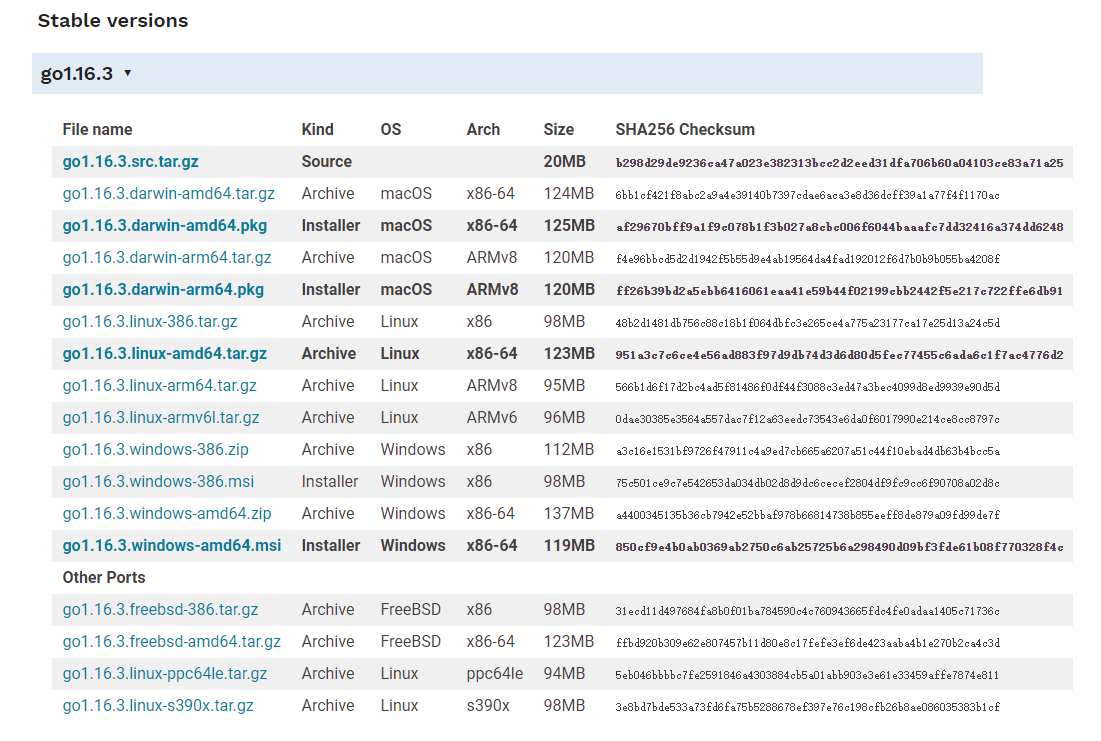Image resolution: width=1101 pixels, height=741 pixels.
Task: Open the go1.16.3.linux-386.tar.gz link
Action: coord(150,322)
